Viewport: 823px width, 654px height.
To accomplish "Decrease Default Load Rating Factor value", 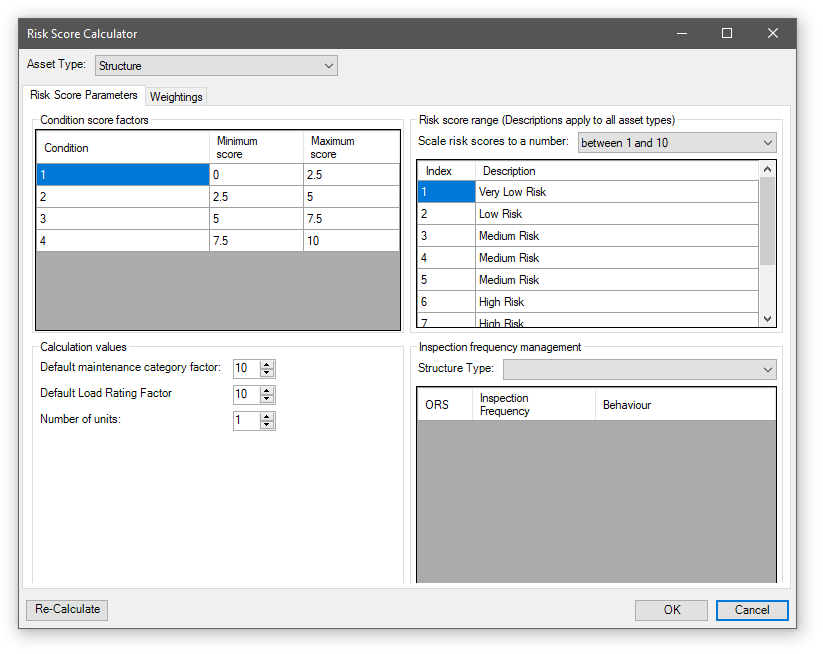I will click(267, 399).
